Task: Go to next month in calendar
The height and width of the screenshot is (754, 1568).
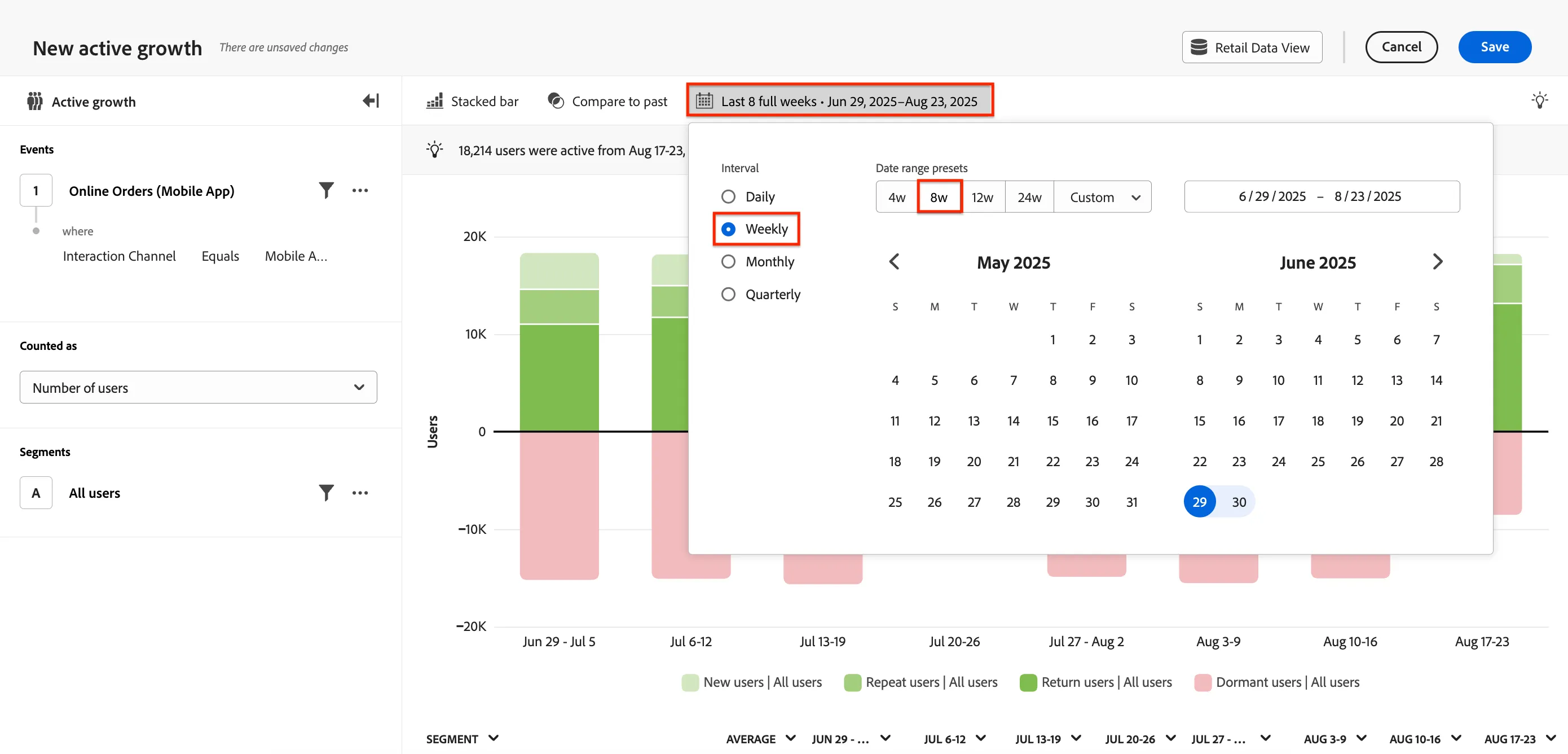Action: [x=1437, y=262]
